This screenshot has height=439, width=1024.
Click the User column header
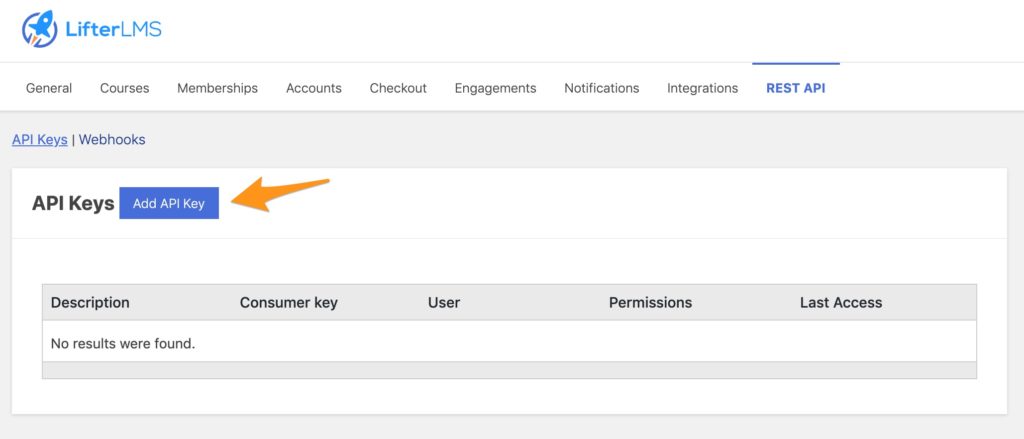click(x=444, y=302)
